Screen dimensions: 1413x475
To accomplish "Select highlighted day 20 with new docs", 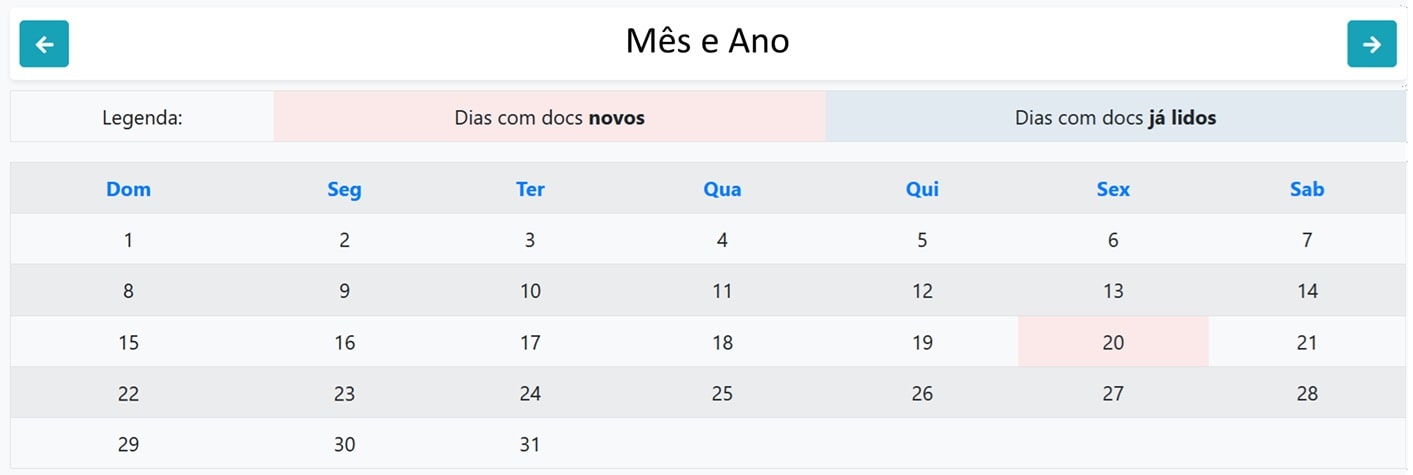I will 1113,342.
